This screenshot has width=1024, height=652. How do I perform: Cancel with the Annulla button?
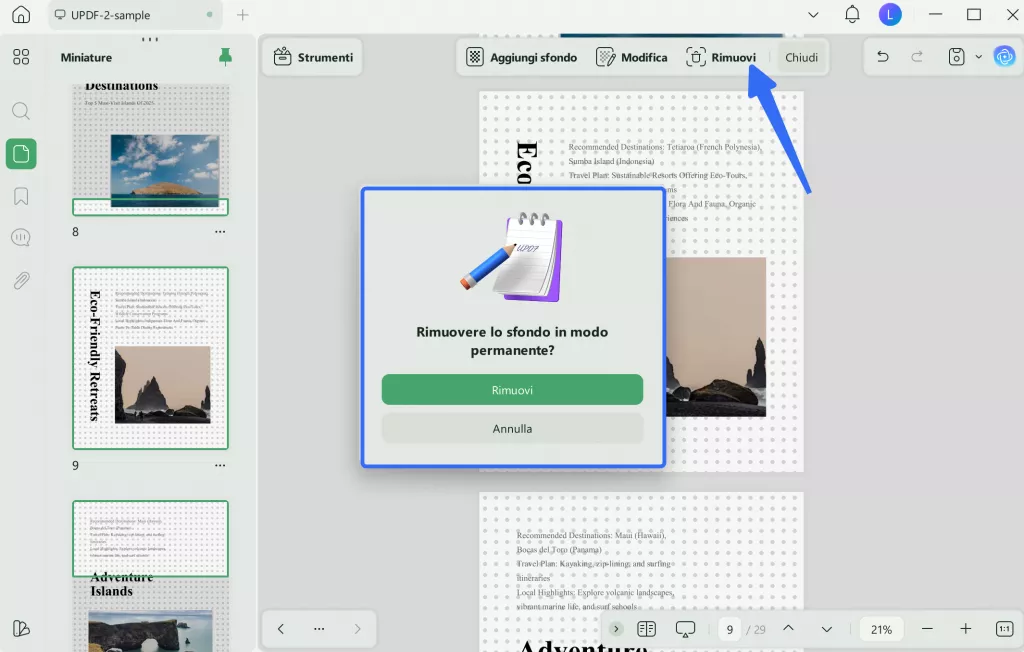pos(512,429)
